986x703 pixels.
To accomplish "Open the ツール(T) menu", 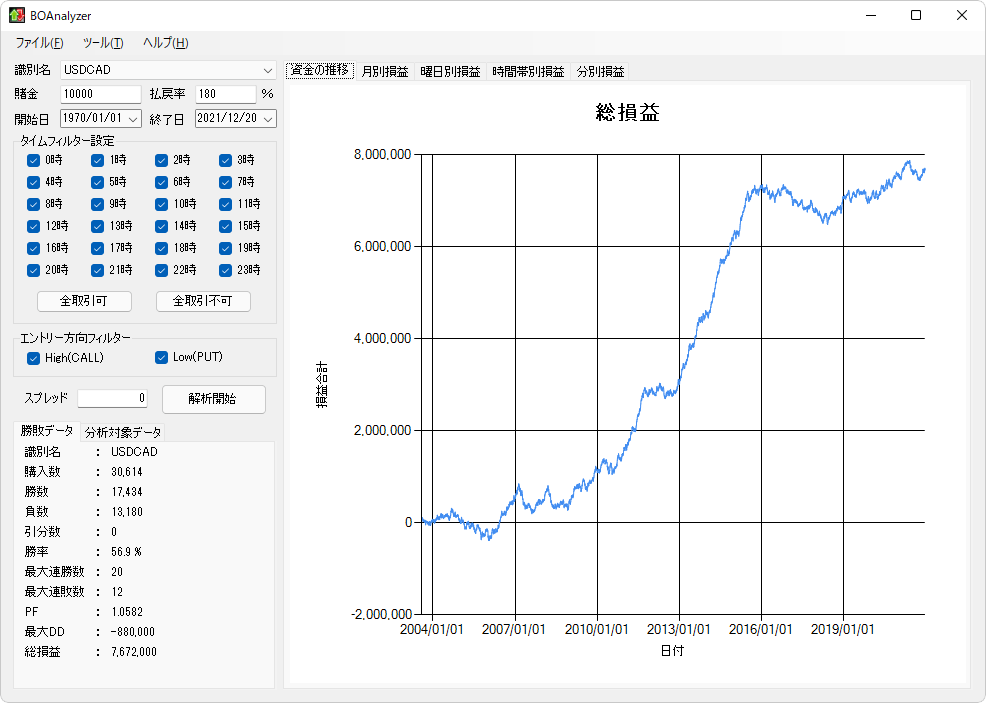I will coord(103,43).
